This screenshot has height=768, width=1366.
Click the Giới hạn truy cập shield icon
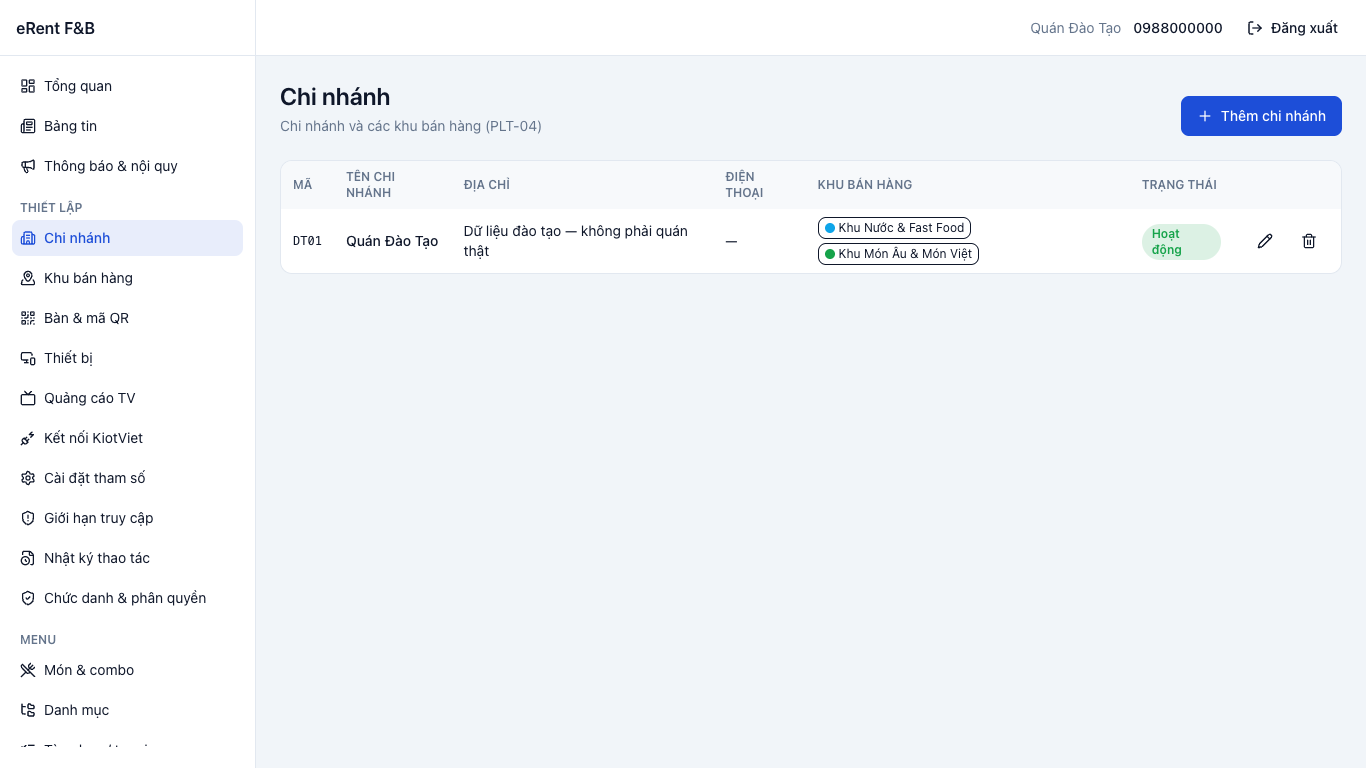pos(28,518)
